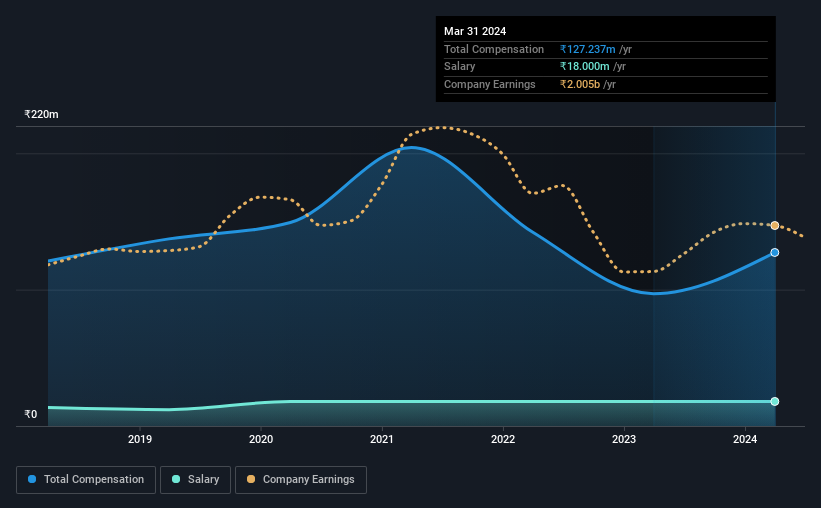The image size is (821, 508).
Task: Toggle the Salary legend button
Action: click(x=195, y=480)
